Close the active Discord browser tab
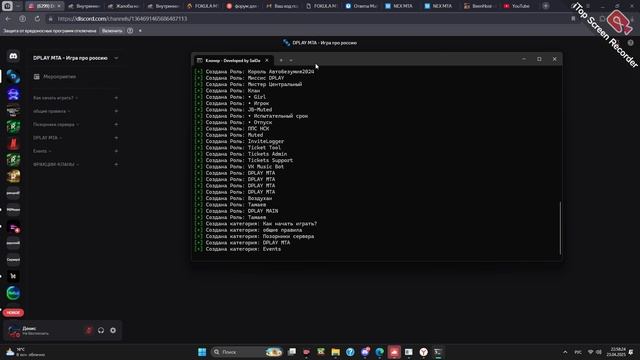This screenshot has height=360, width=640. 59,6
